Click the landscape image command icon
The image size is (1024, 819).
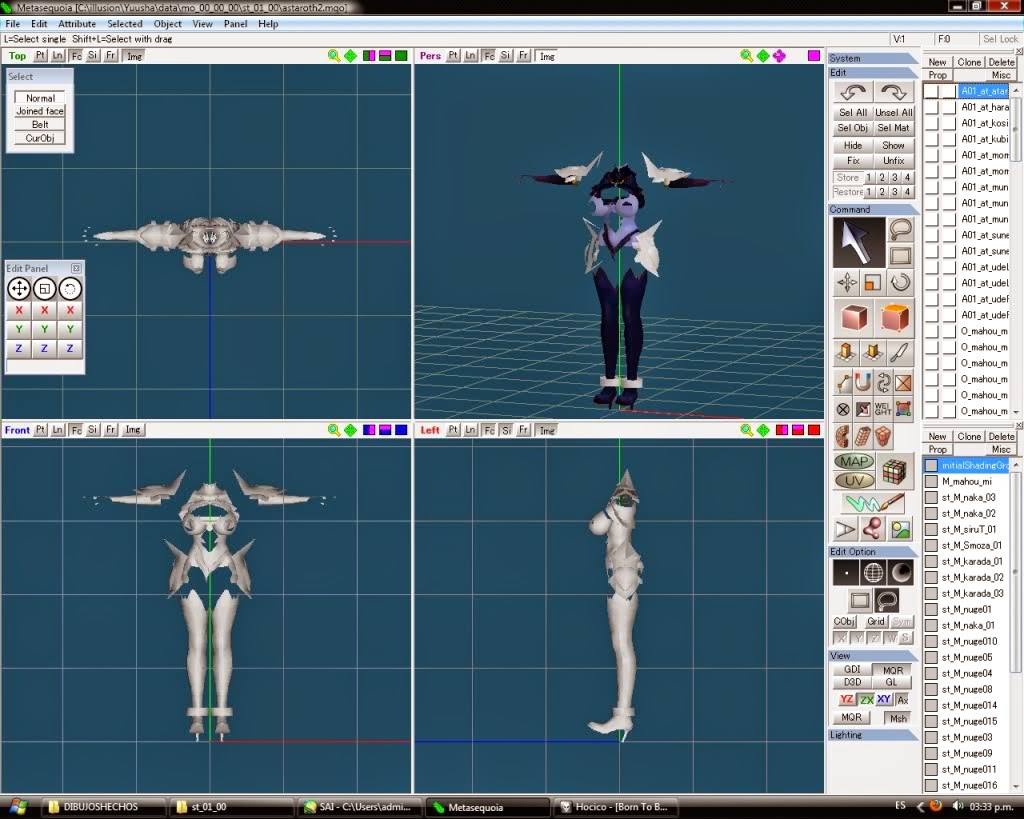901,529
